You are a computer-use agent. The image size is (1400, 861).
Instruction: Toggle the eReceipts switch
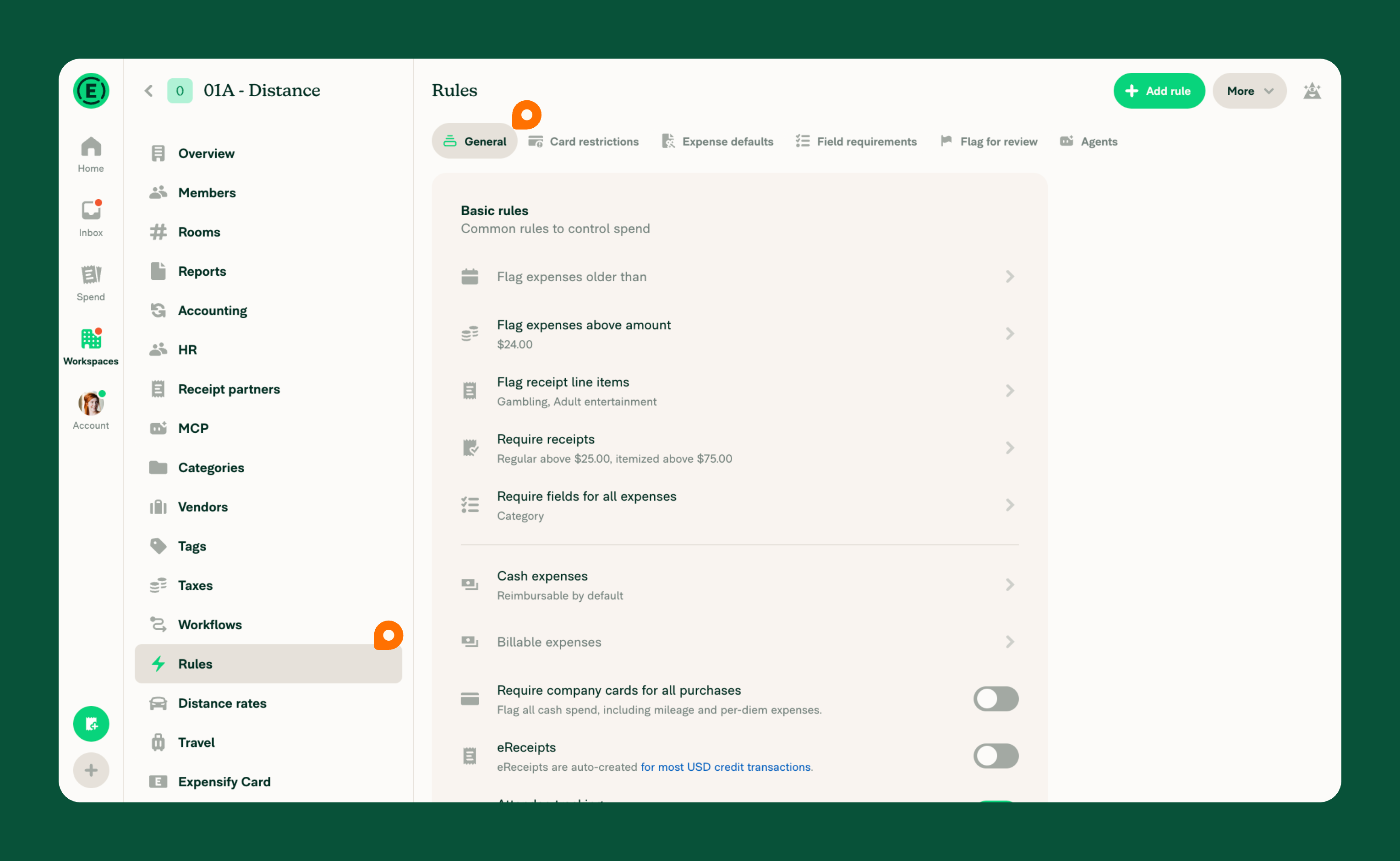coord(995,756)
